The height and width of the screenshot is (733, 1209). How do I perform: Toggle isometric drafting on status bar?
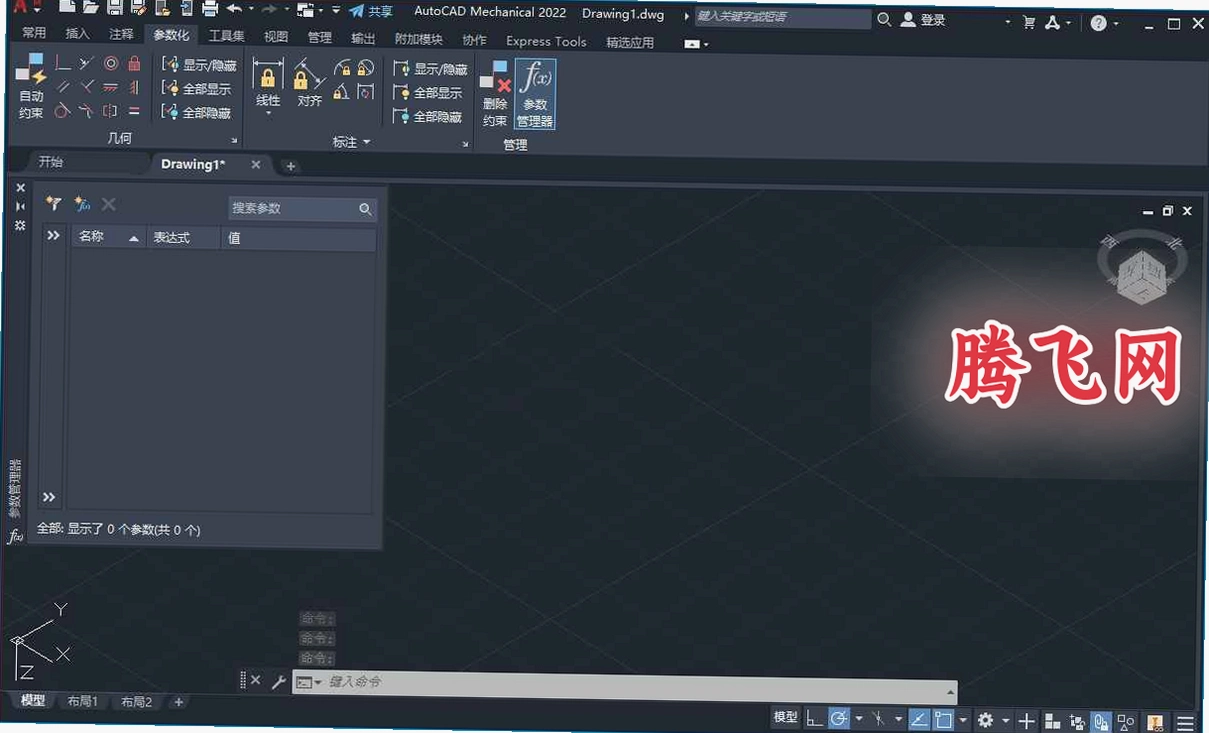878,720
